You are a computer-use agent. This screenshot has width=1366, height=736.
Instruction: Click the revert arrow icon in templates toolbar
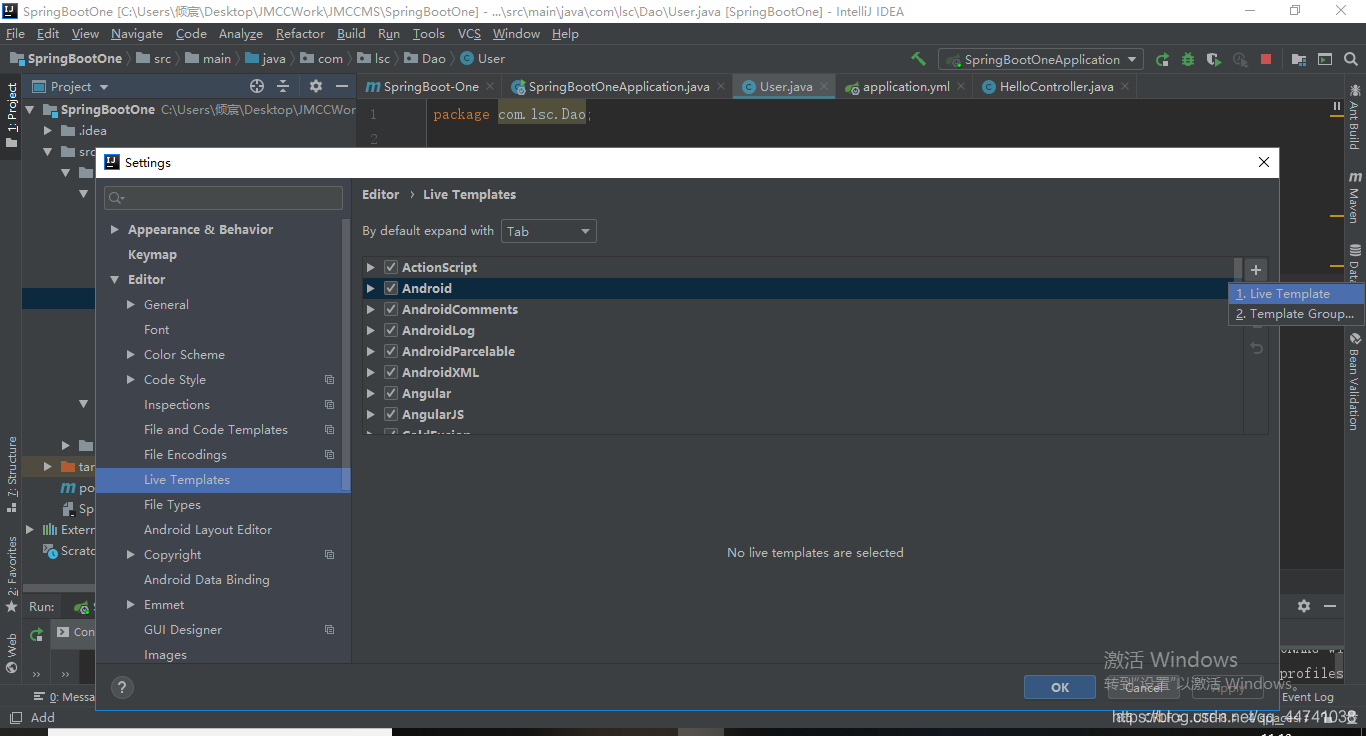click(1256, 348)
